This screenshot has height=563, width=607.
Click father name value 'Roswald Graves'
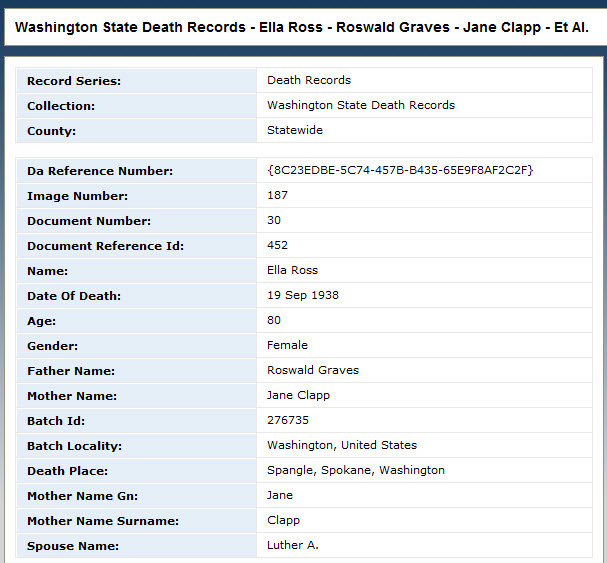coord(312,371)
